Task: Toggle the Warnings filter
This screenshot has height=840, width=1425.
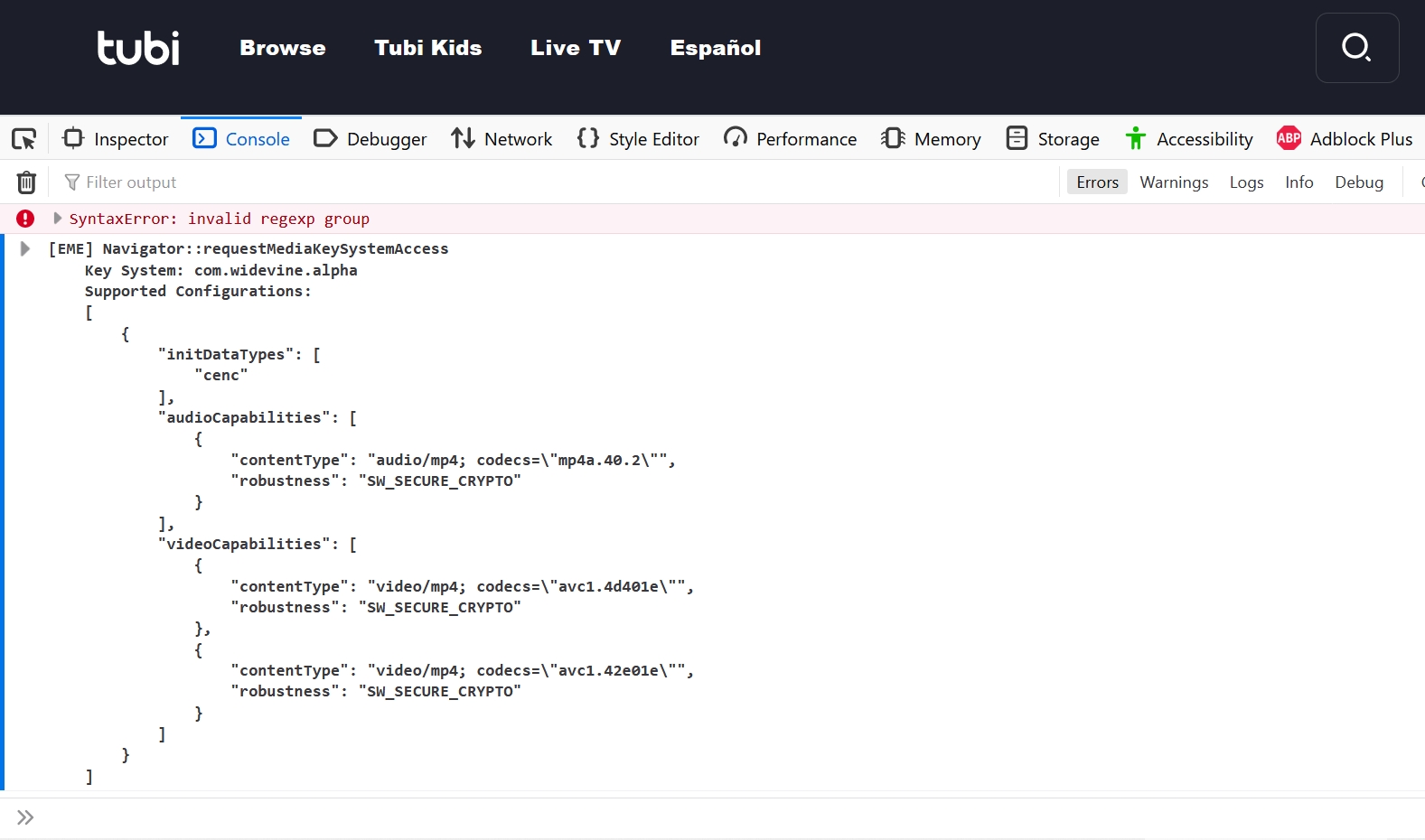Action: tap(1173, 182)
